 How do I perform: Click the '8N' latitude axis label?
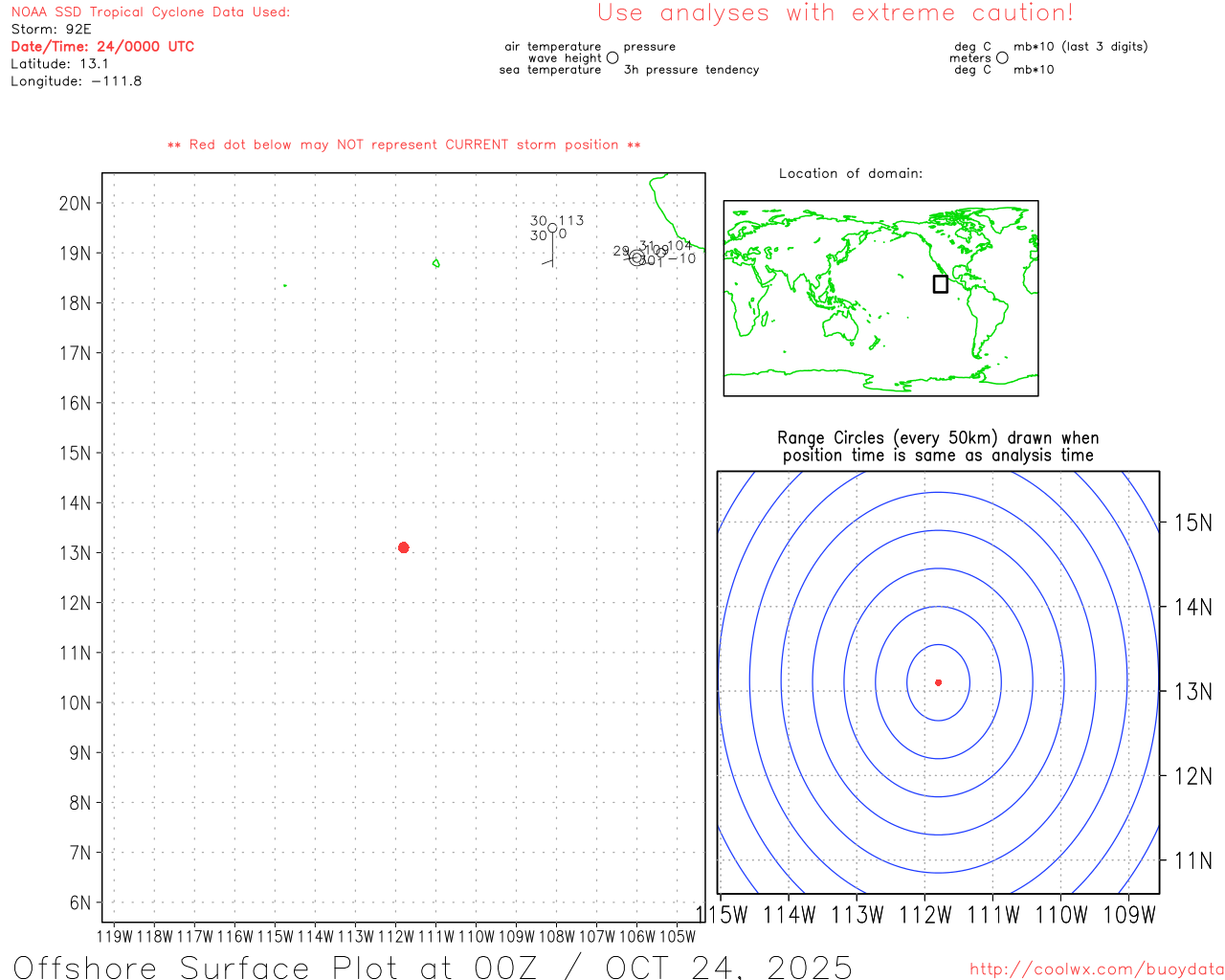point(79,803)
